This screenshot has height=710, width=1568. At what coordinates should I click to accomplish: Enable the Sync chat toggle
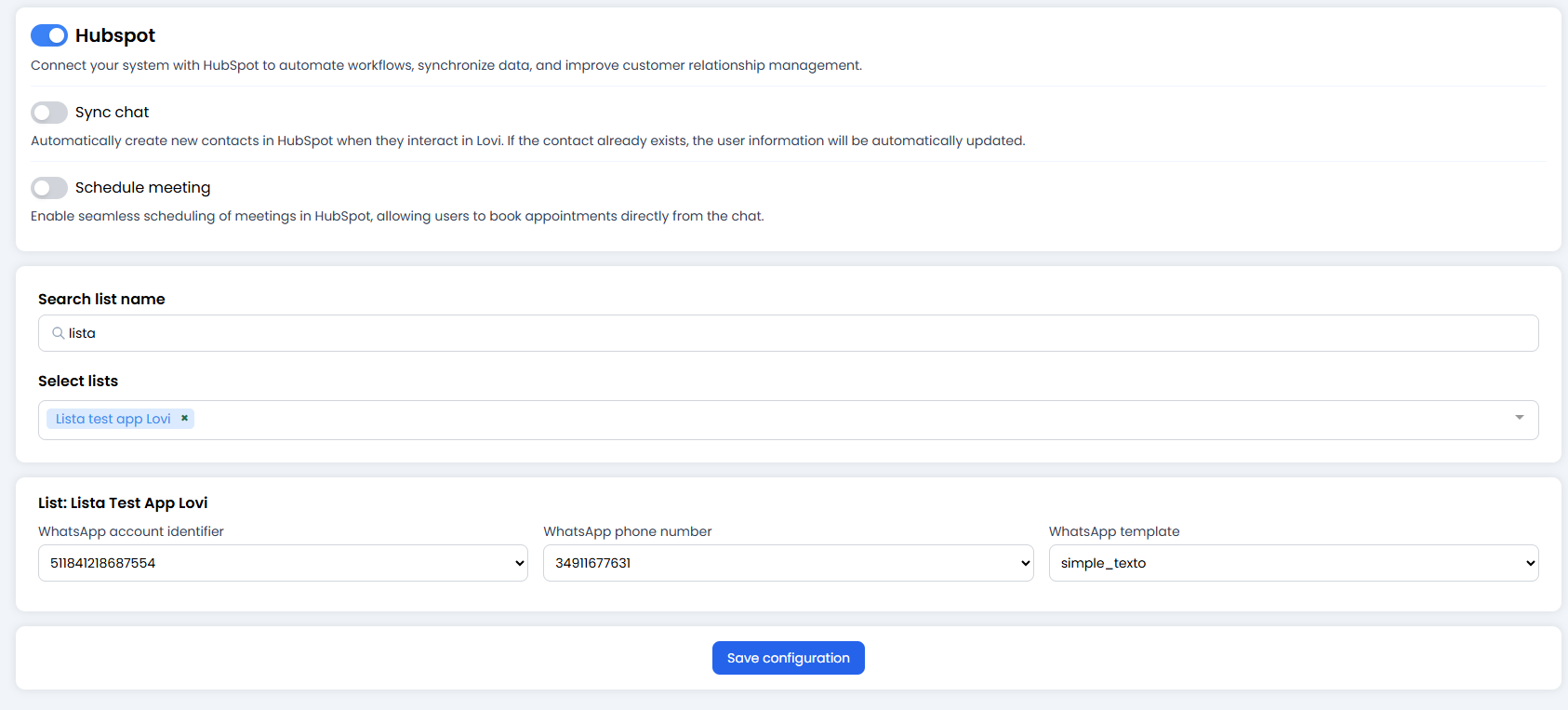pos(49,113)
